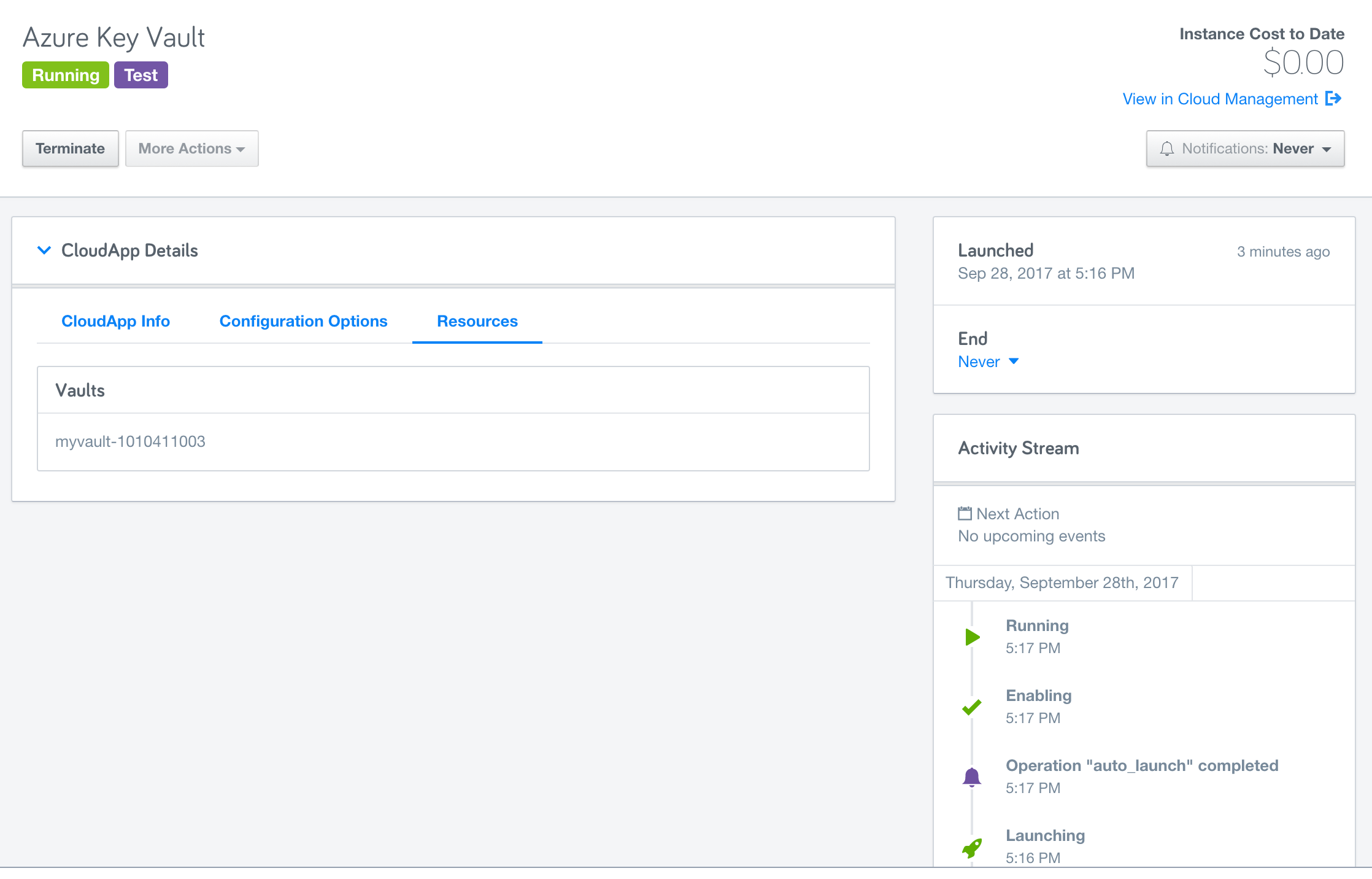Viewport: 1372px width, 879px height.
Task: Click the purple bell icon for auto_launch operation
Action: 971,776
